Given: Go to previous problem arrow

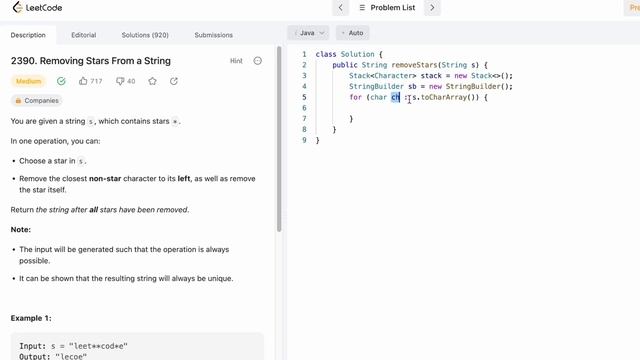Looking at the screenshot, I should tap(340, 7).
